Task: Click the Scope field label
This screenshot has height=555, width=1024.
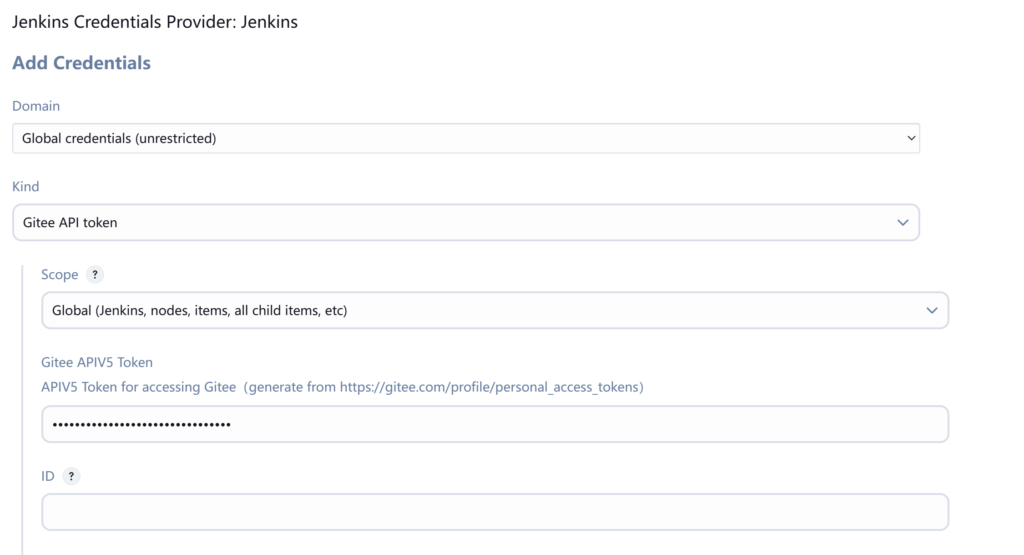Action: coord(59,275)
